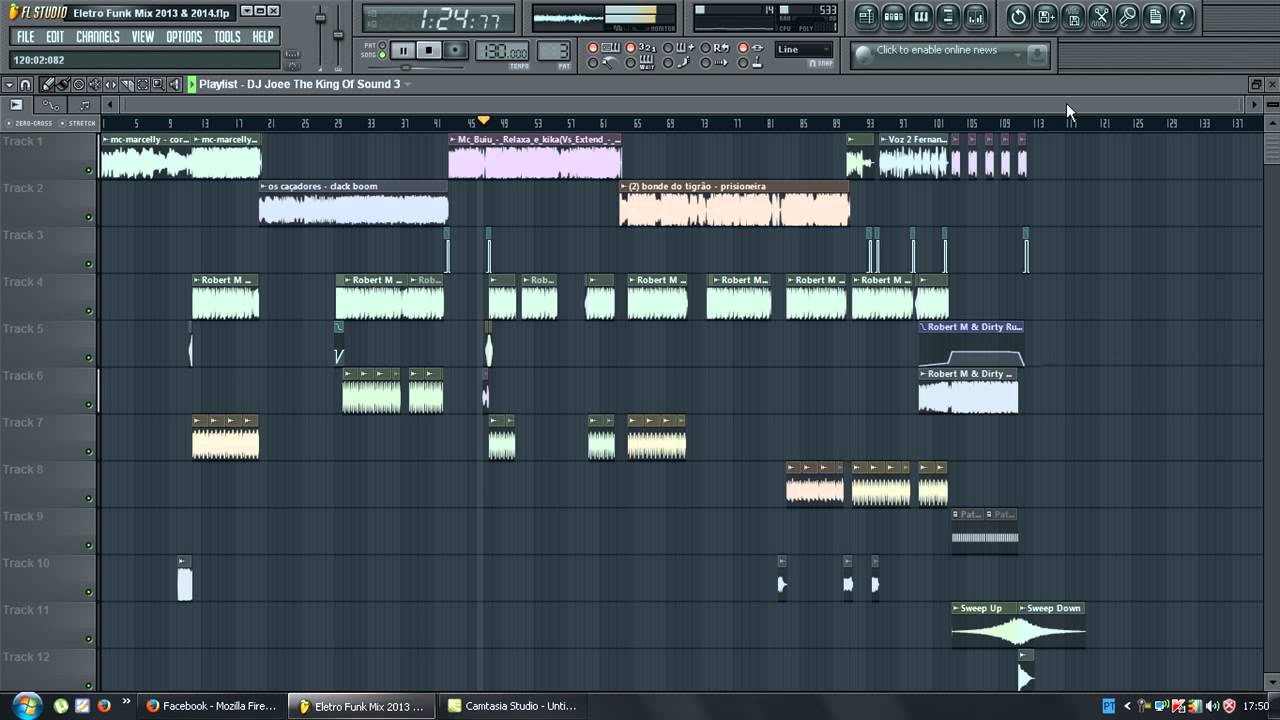Open the project info document icon
The width and height of the screenshot is (1280, 720).
pyautogui.click(x=1155, y=16)
